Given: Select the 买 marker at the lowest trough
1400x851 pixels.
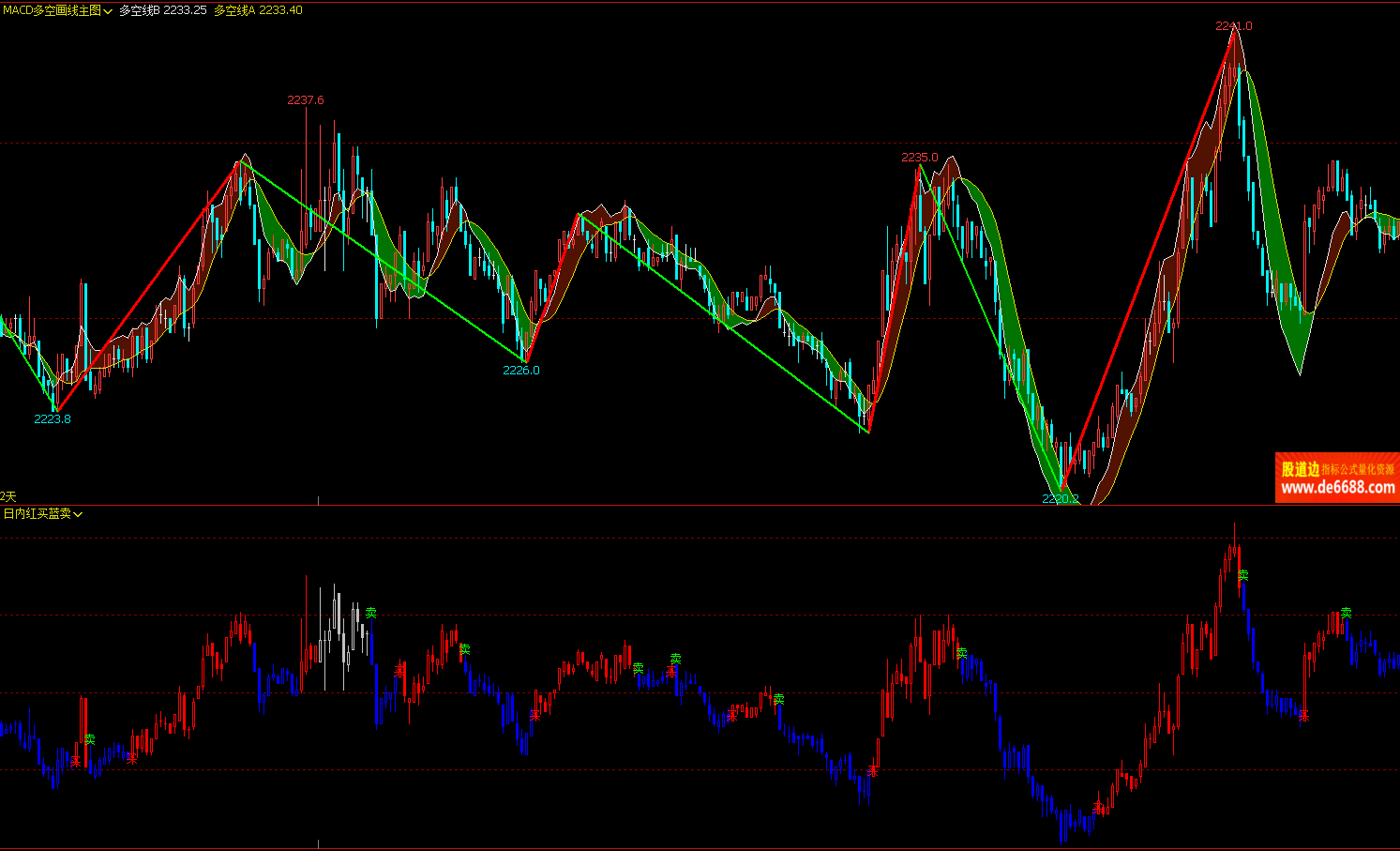Looking at the screenshot, I should pos(1097,807).
